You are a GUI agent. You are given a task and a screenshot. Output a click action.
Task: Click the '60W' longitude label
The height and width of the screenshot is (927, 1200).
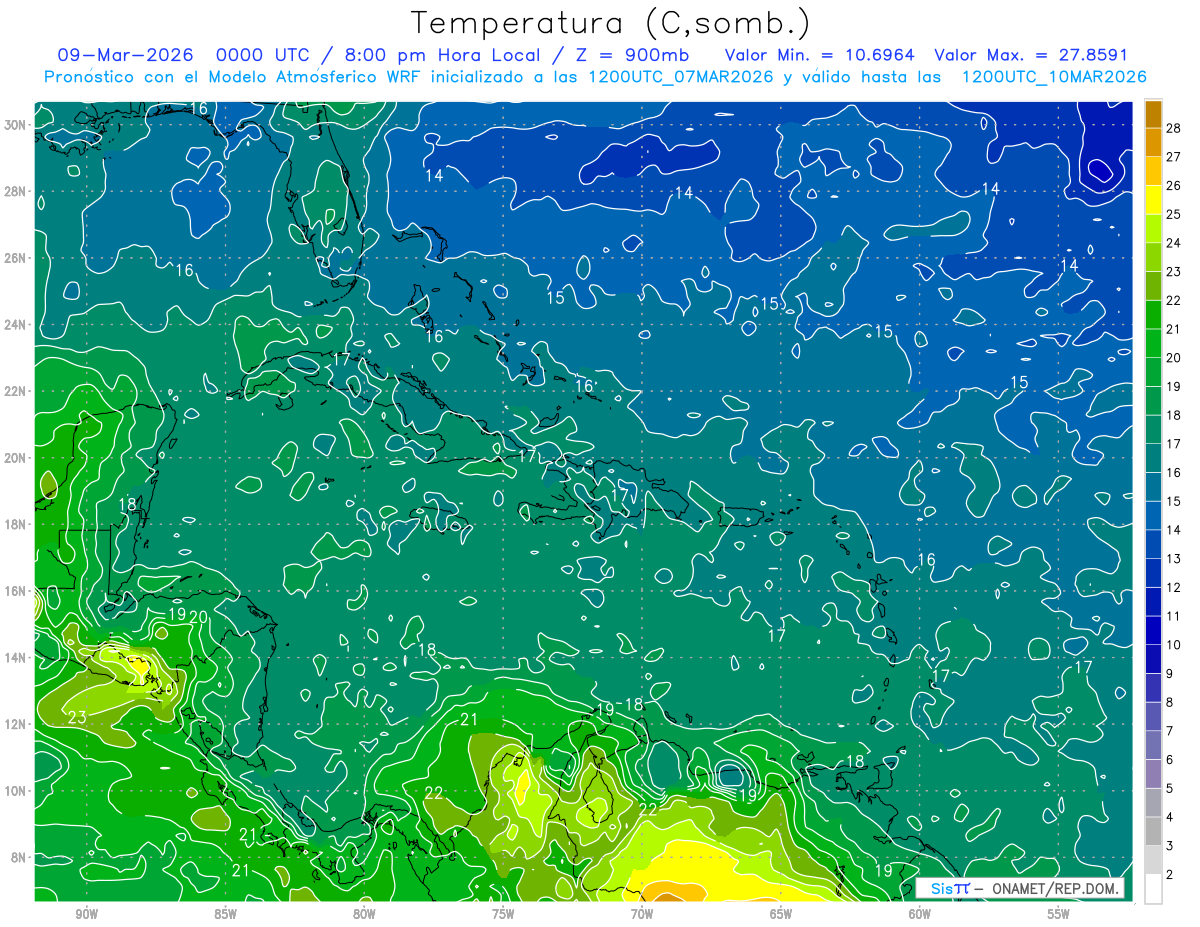point(920,914)
